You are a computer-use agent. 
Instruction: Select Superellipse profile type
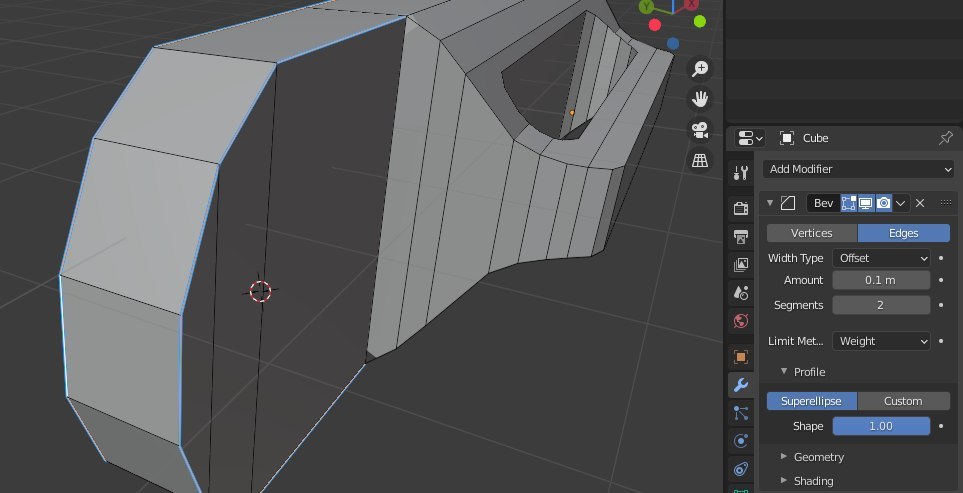(x=812, y=401)
